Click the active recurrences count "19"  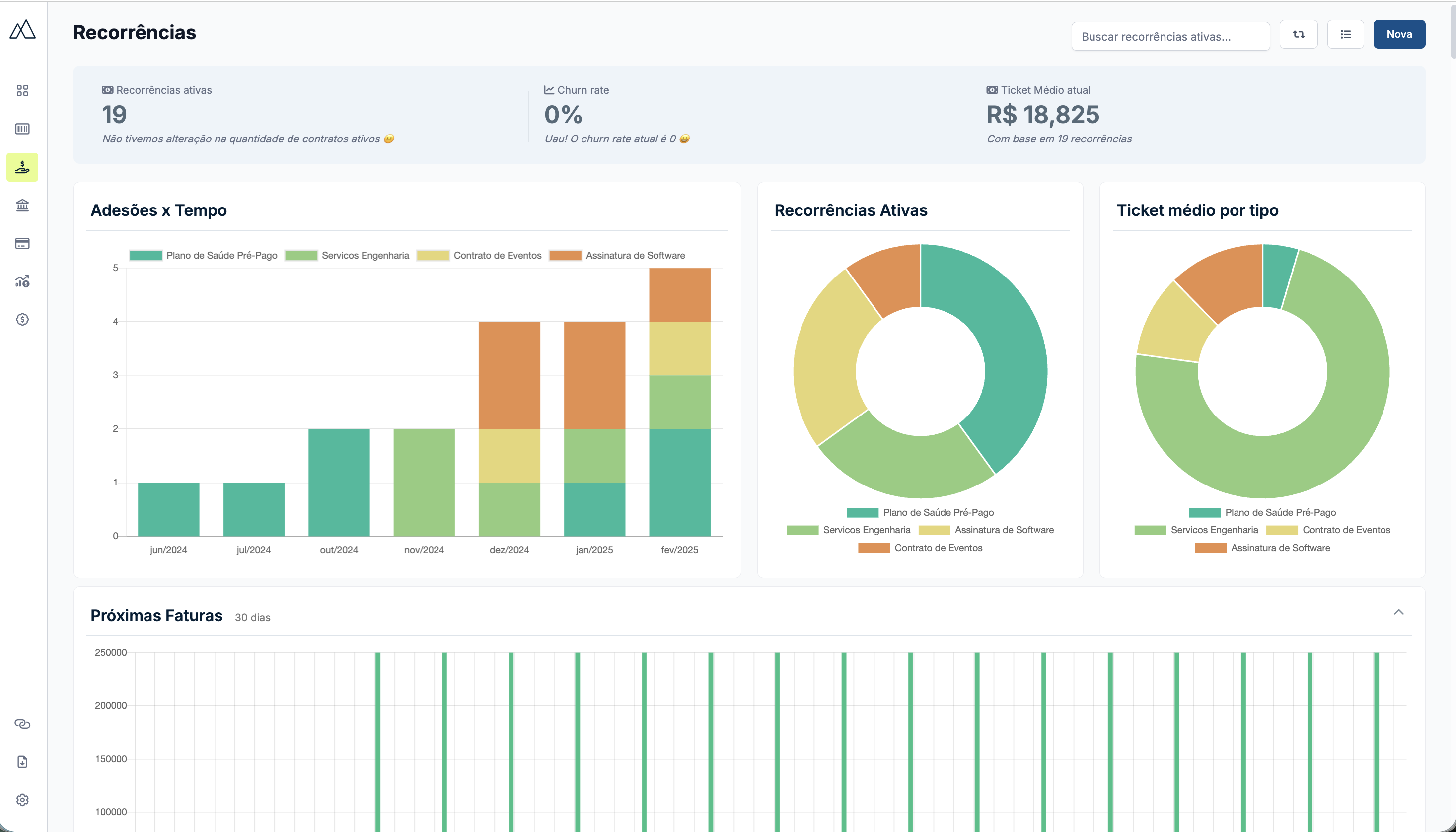point(114,114)
